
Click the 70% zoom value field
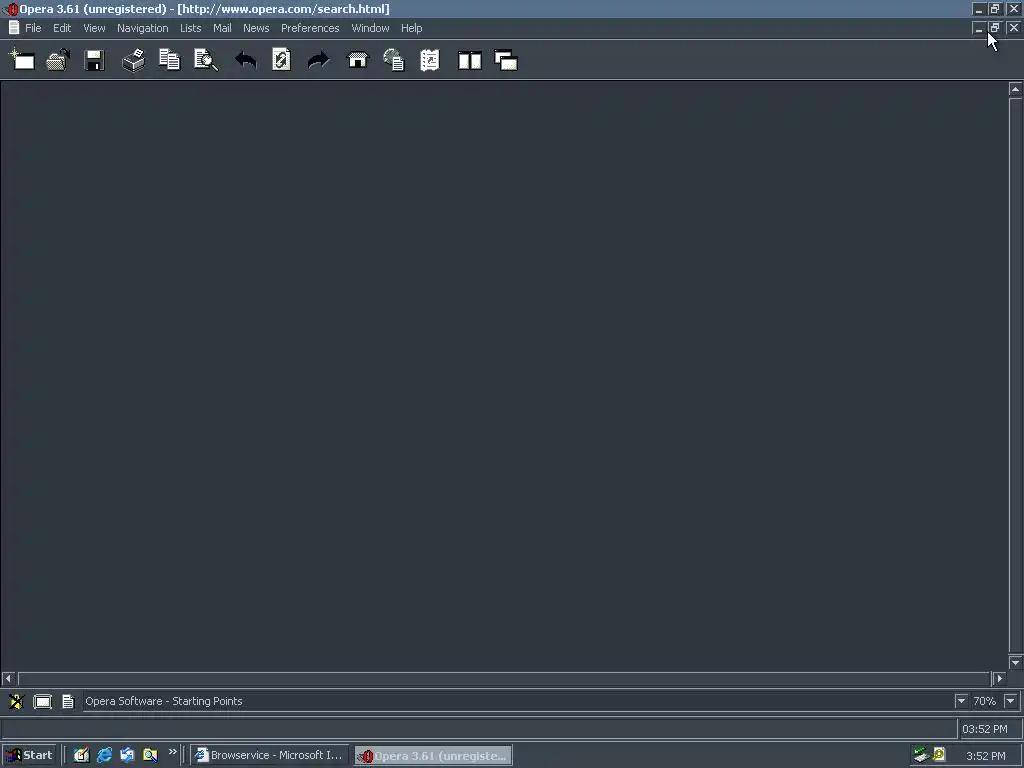click(985, 701)
